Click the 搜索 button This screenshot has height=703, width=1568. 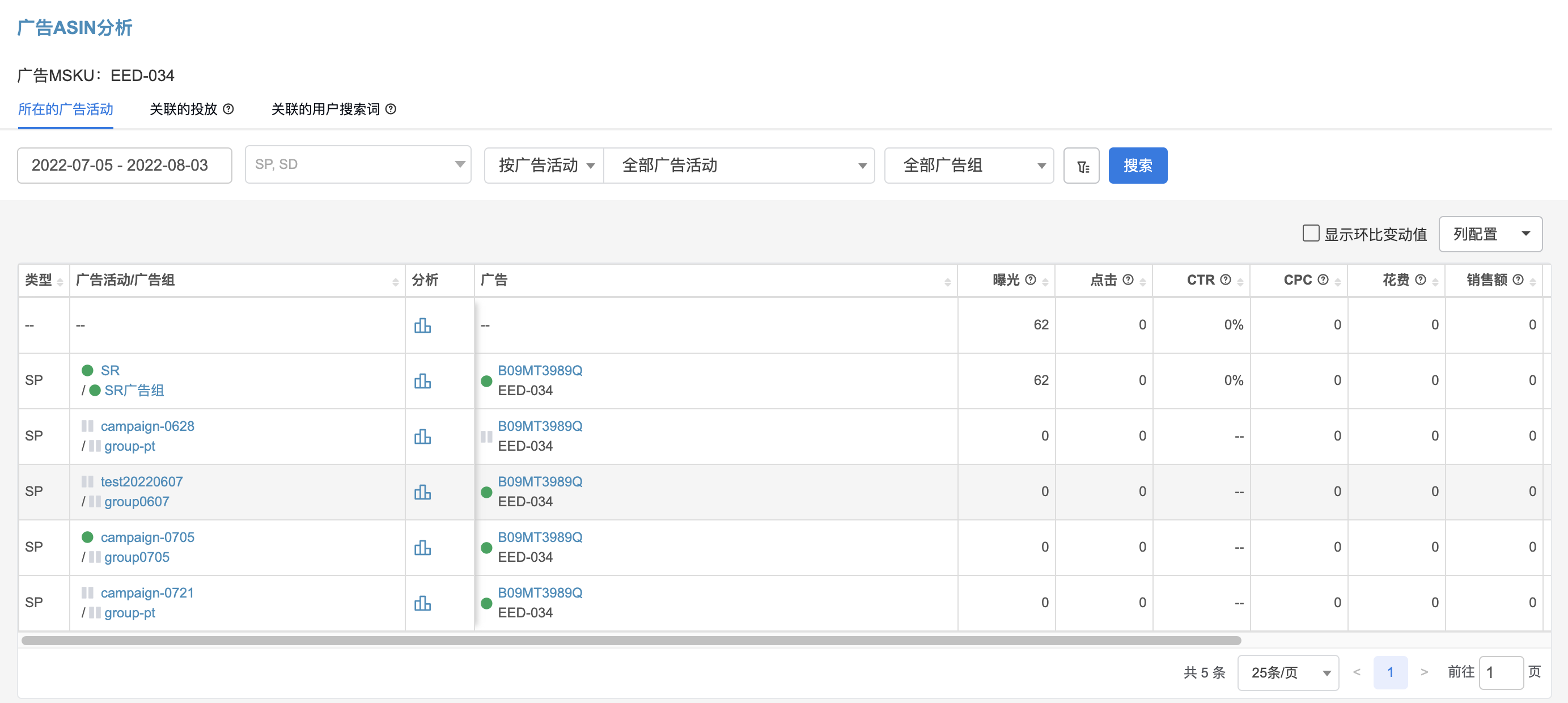click(1138, 166)
